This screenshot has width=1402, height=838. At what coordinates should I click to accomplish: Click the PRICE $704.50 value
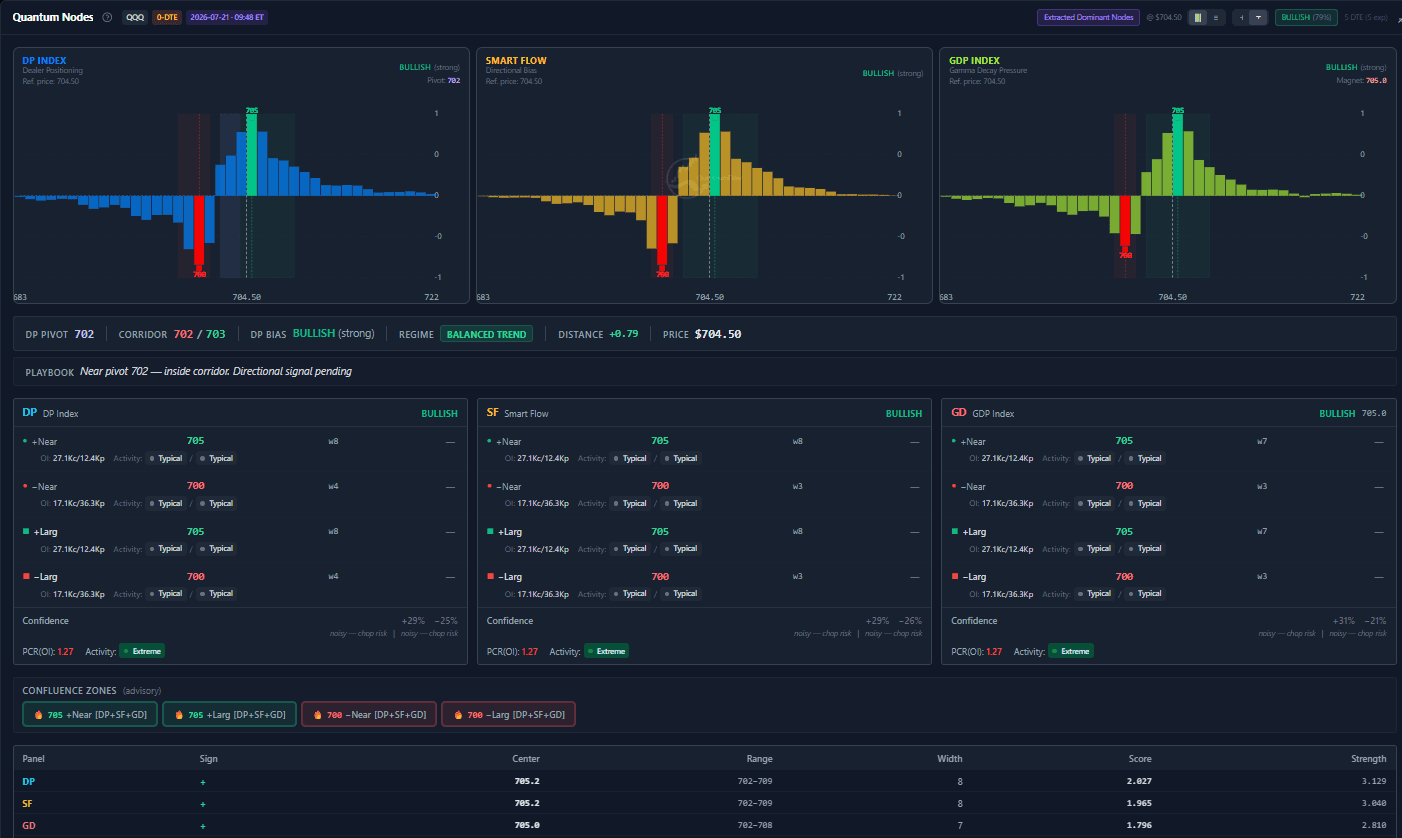point(717,334)
